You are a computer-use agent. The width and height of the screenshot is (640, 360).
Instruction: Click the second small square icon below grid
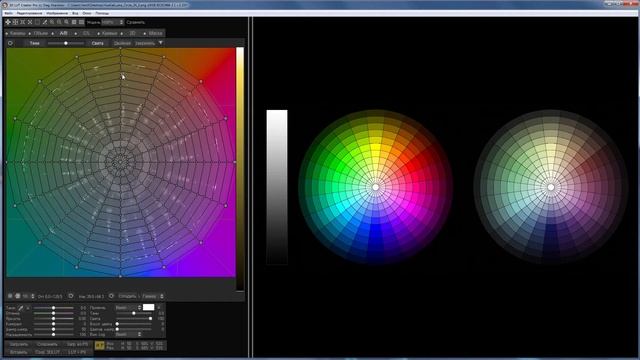[18, 296]
